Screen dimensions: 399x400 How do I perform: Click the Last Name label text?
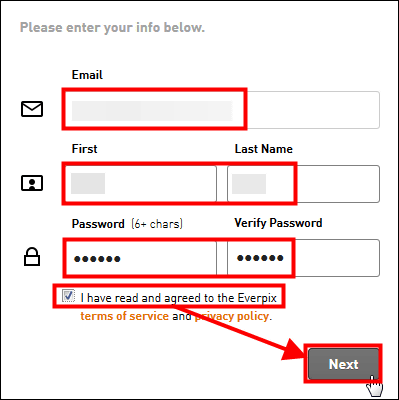coord(263,149)
